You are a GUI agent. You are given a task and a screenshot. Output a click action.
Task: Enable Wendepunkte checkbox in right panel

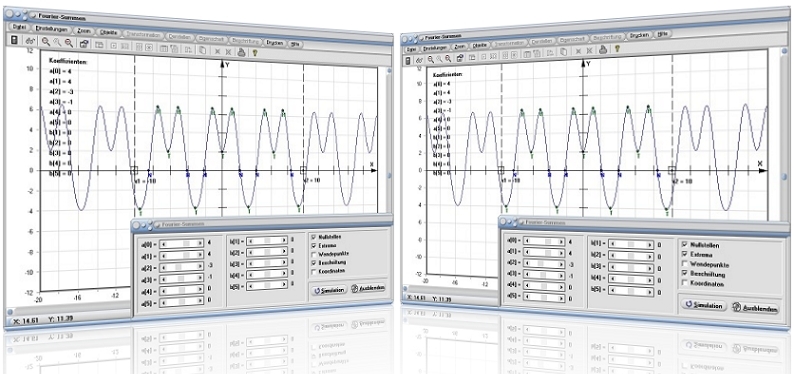click(x=685, y=264)
